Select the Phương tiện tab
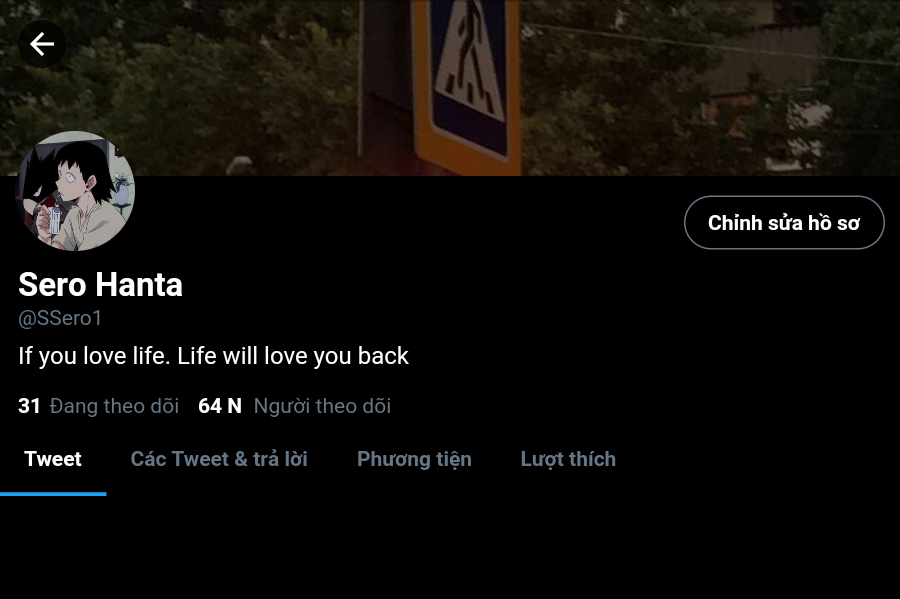Image resolution: width=900 pixels, height=599 pixels. pos(414,459)
